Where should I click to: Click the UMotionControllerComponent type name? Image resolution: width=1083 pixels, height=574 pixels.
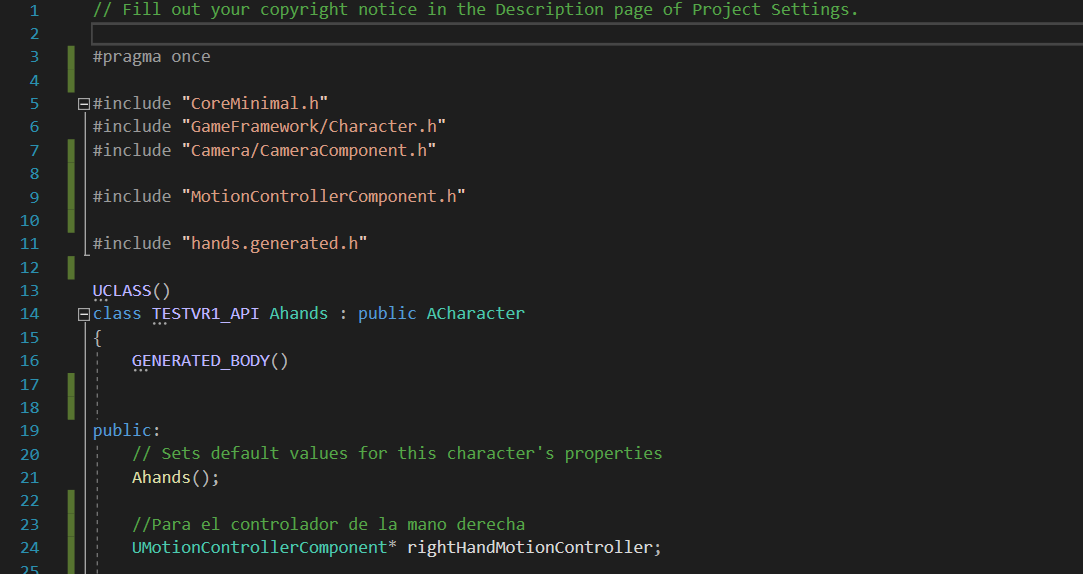point(259,547)
